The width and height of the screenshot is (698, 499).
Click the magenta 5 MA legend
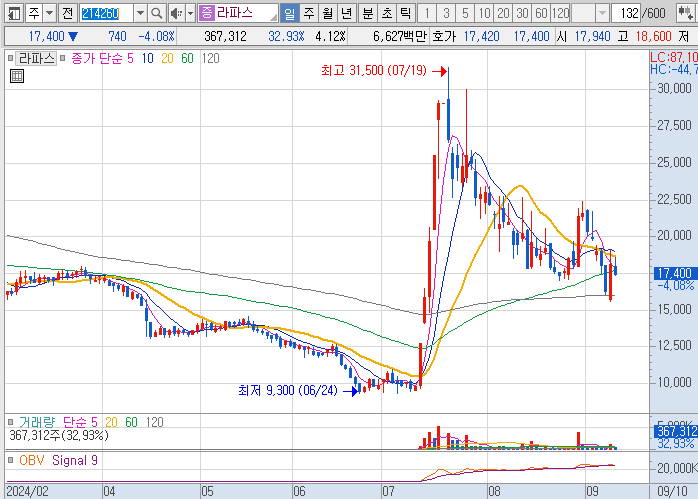(130, 58)
